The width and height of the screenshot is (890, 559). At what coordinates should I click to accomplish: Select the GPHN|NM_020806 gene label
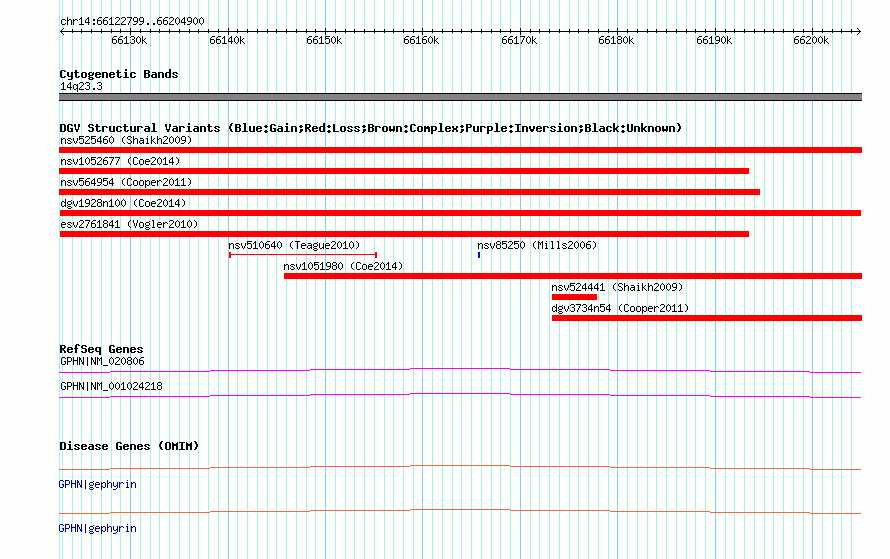point(102,361)
